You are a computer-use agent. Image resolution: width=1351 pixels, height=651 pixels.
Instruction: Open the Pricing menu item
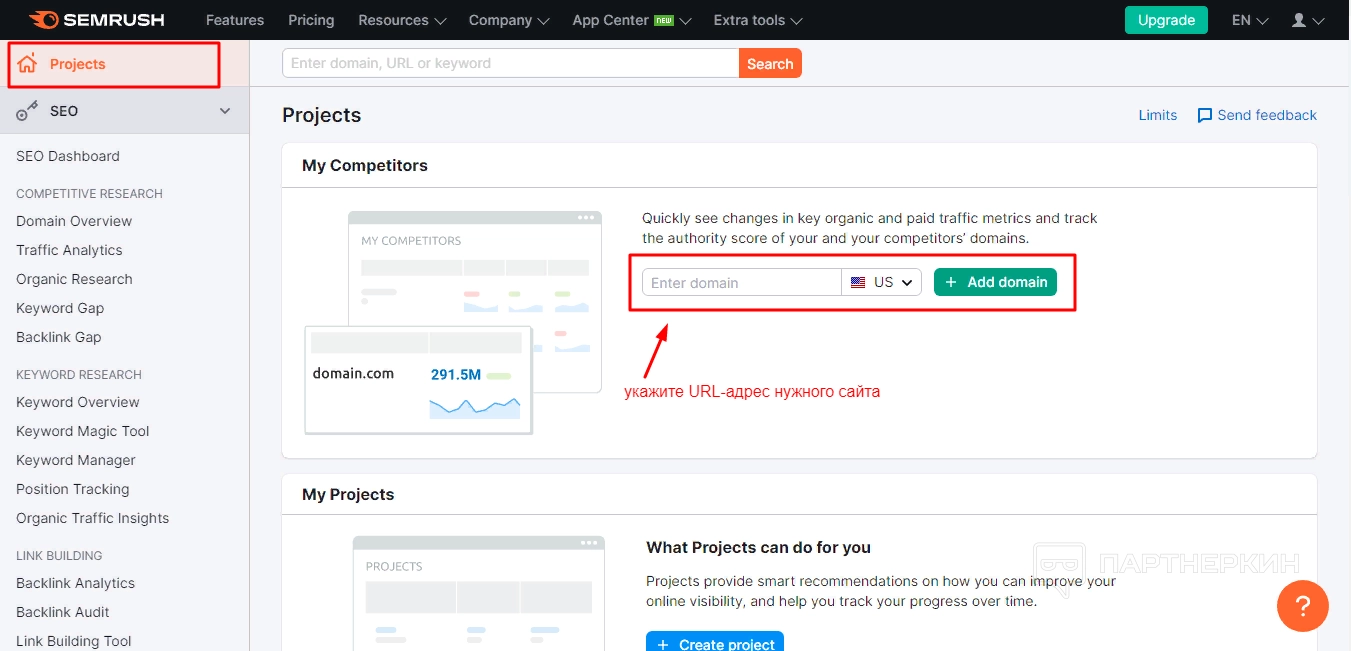[311, 20]
